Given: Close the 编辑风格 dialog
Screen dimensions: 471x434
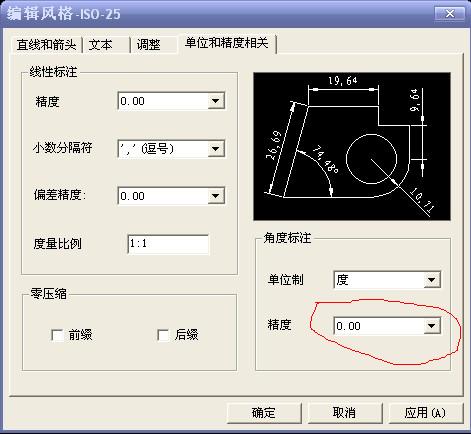Looking at the screenshot, I should point(450,14).
